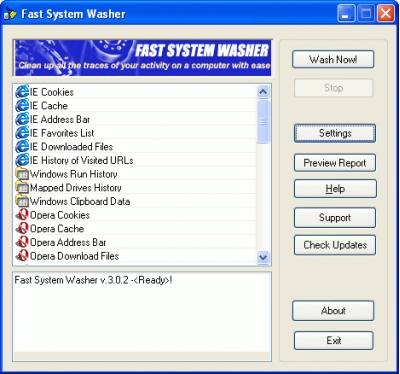The image size is (400, 374).
Task: Select the Opera Address Bar entry
Action: 135,242
